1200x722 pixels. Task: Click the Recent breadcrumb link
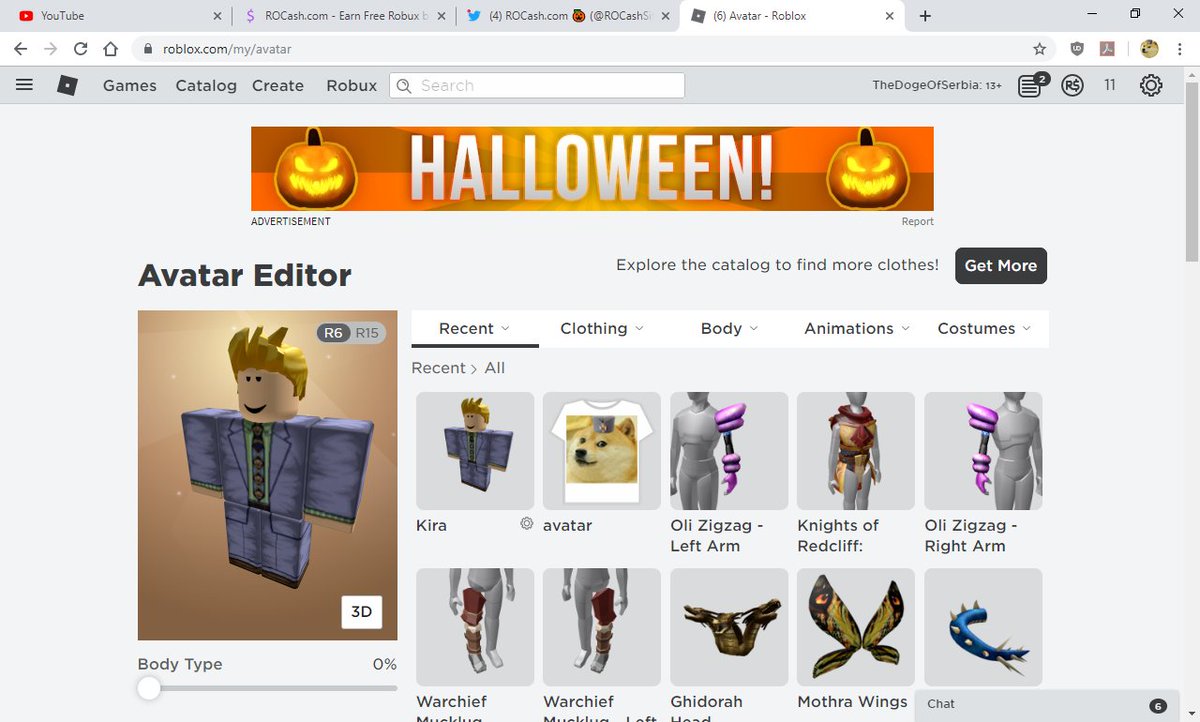tap(439, 368)
